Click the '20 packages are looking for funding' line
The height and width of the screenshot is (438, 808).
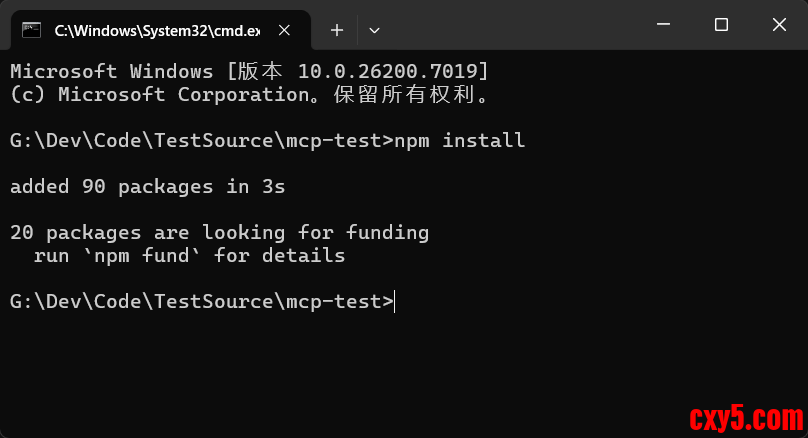219,233
